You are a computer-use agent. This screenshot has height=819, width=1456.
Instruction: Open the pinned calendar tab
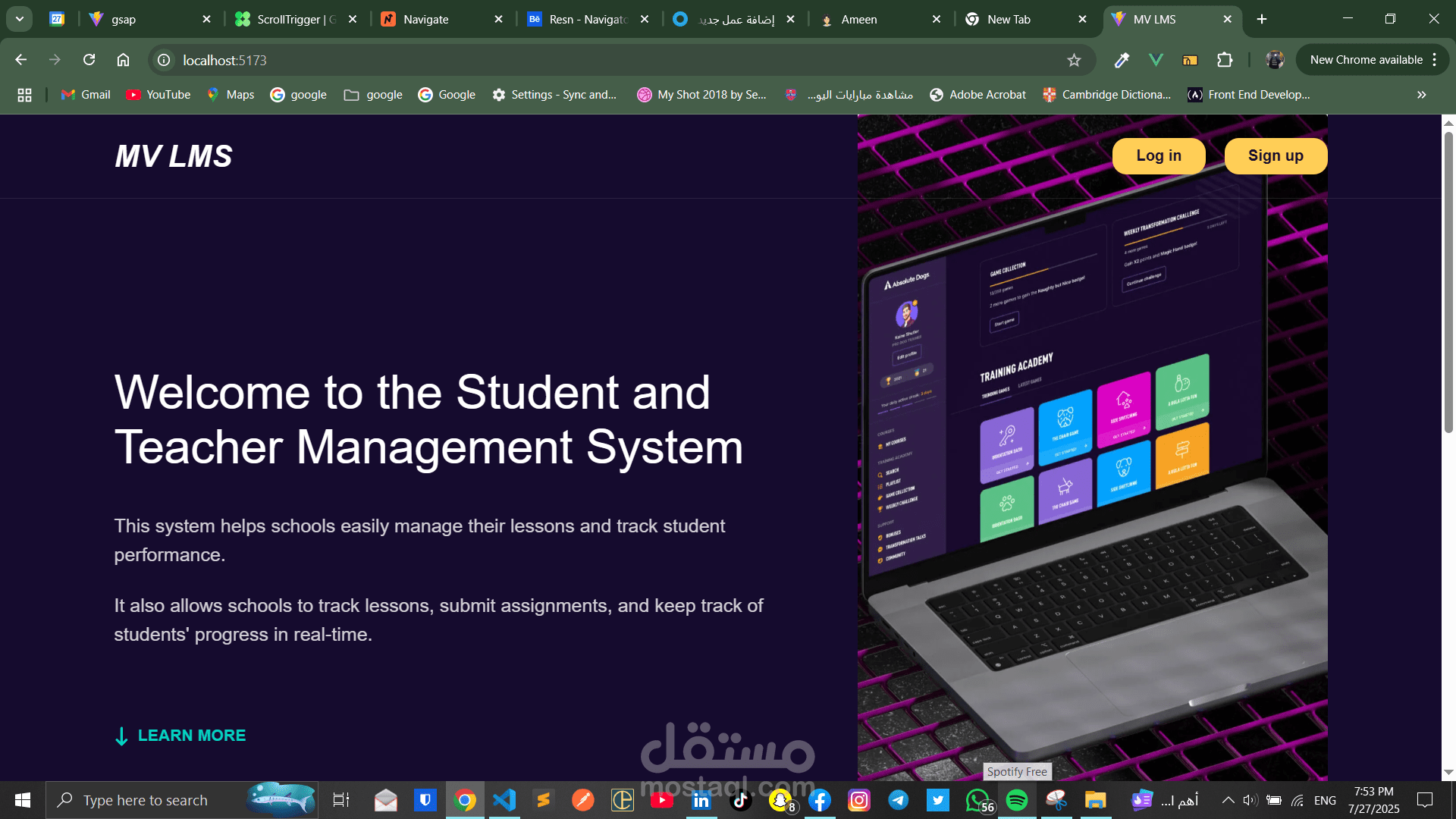point(57,19)
